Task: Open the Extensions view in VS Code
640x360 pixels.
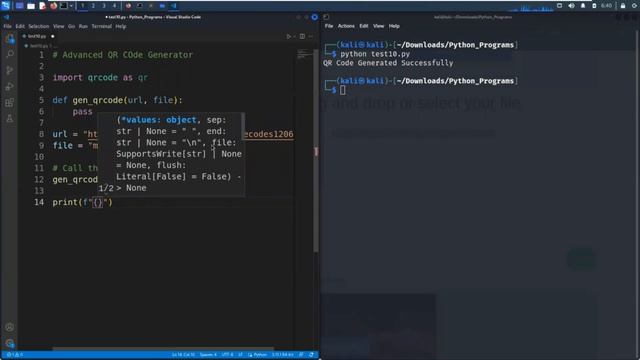Action: (x=10, y=102)
